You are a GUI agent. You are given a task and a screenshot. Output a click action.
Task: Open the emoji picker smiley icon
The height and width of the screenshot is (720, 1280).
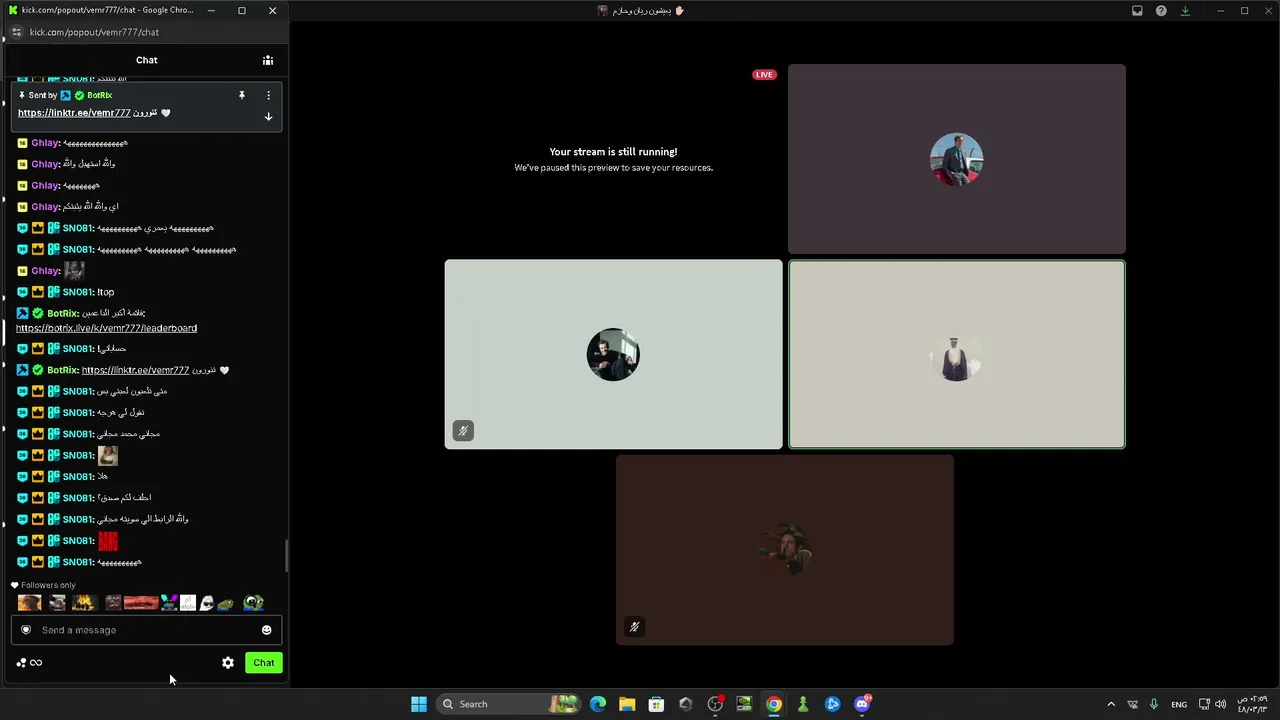[266, 630]
